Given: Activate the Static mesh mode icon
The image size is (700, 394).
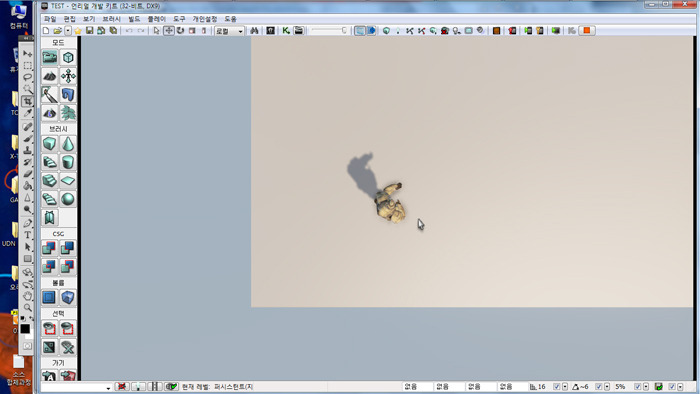Looking at the screenshot, I should tap(68, 95).
